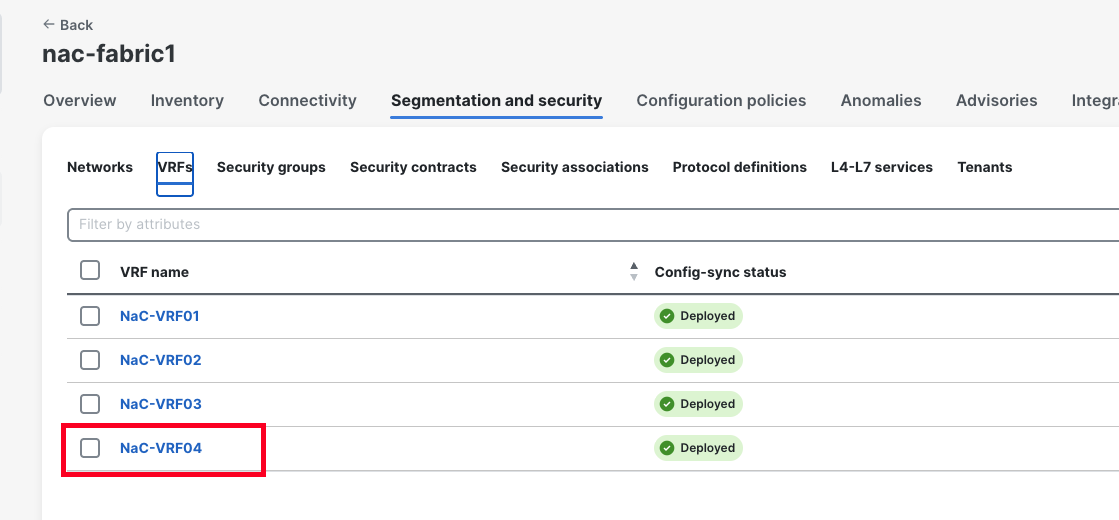
Task: Click the green check icon for NaC-VRF04
Action: pos(667,448)
